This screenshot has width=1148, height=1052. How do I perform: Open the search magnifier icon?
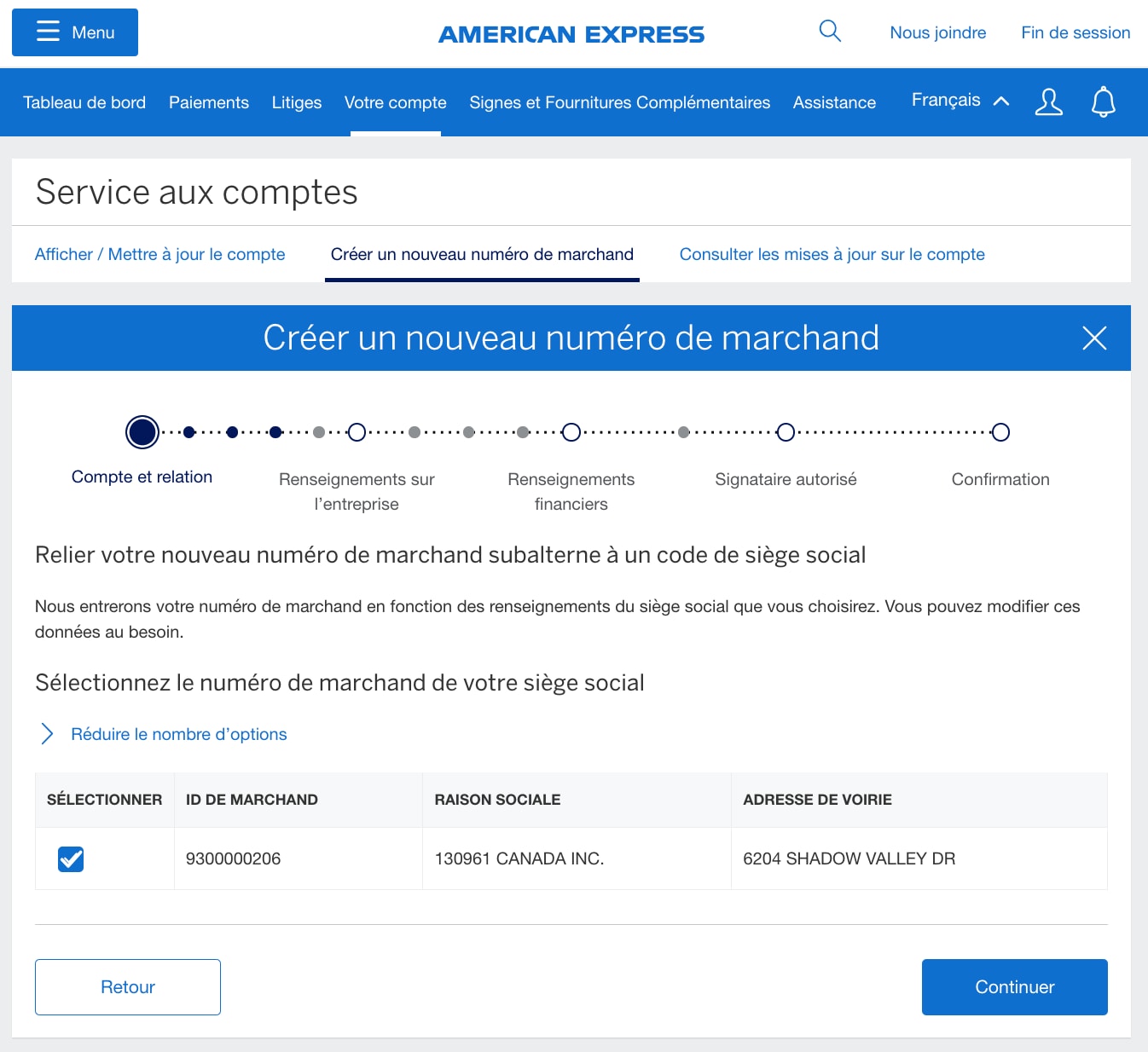click(829, 32)
